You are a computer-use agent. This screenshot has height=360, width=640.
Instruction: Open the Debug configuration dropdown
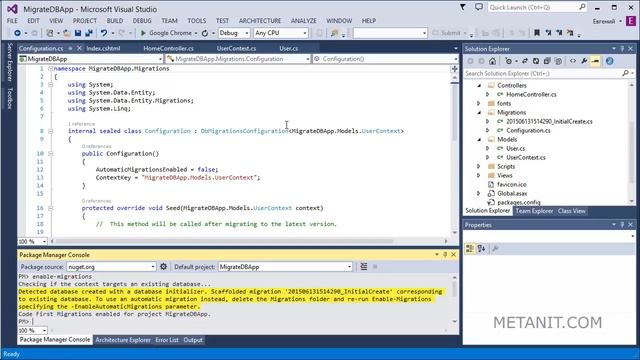pos(234,33)
